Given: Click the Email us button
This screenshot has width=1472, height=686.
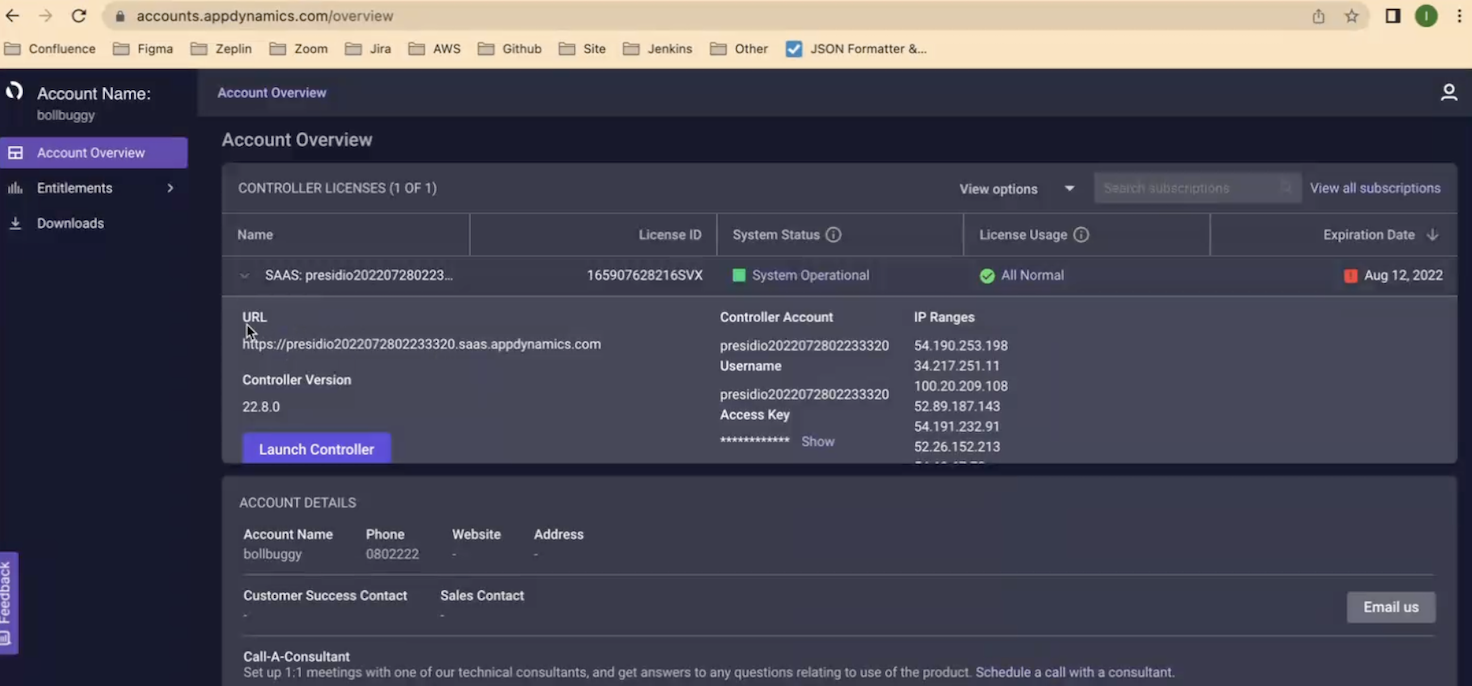Looking at the screenshot, I should point(1390,607).
